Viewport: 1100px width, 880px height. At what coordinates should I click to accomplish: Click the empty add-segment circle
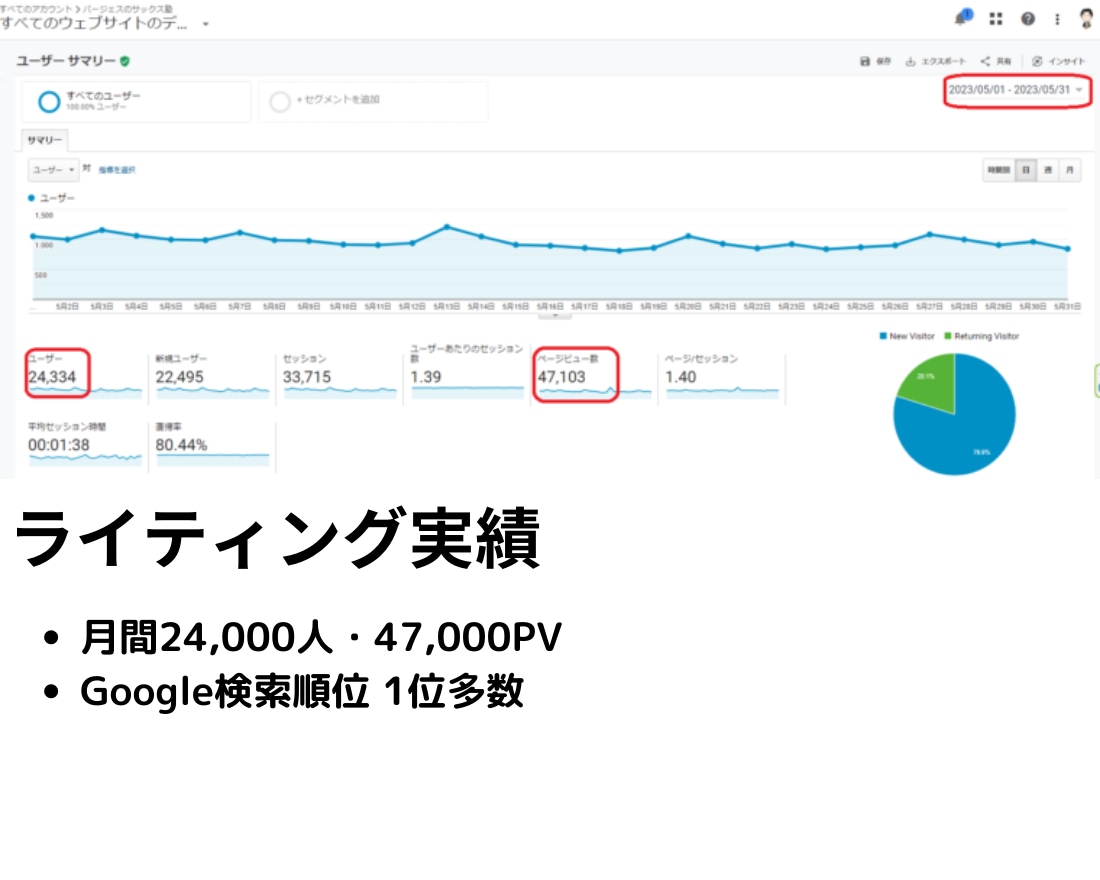[x=280, y=102]
